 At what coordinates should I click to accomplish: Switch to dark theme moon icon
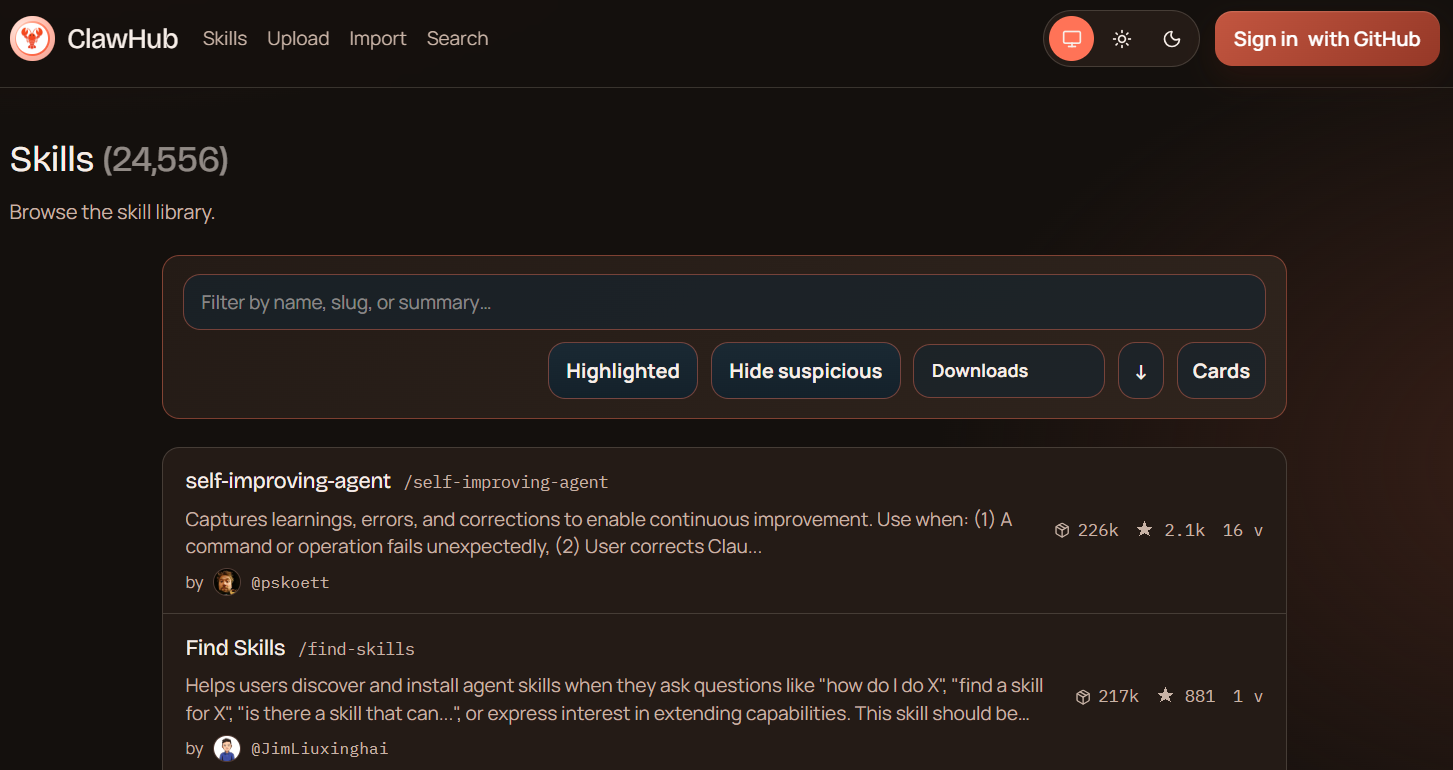pyautogui.click(x=1172, y=39)
